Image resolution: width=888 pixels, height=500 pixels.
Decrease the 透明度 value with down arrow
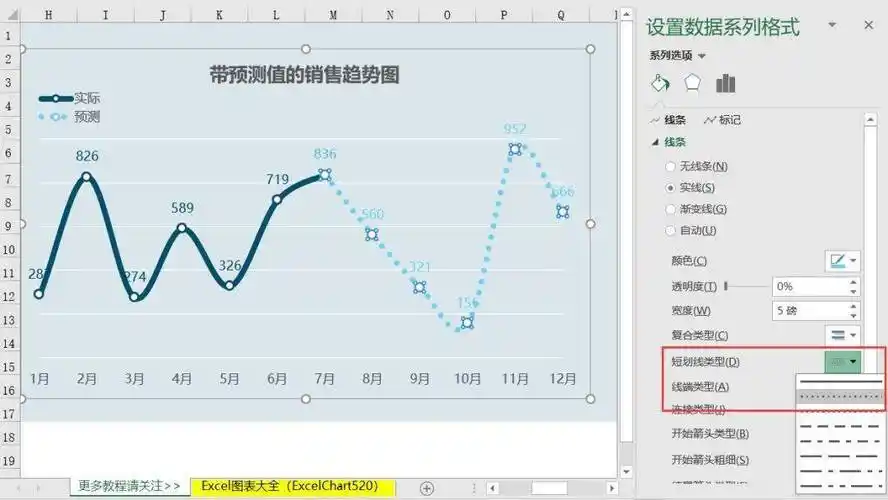coord(853,291)
